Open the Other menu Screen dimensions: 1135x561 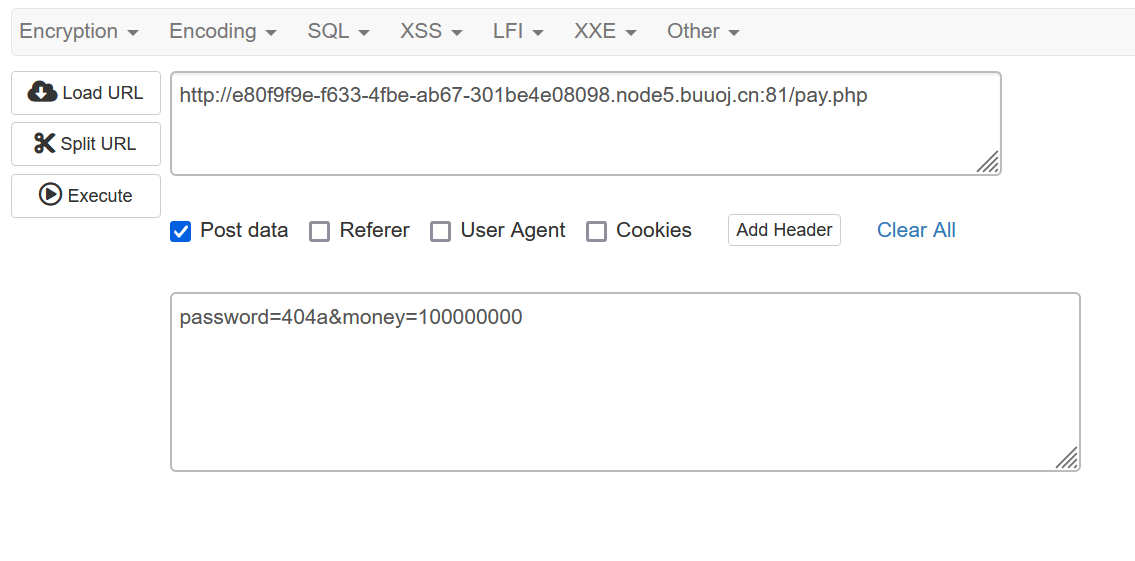click(704, 32)
